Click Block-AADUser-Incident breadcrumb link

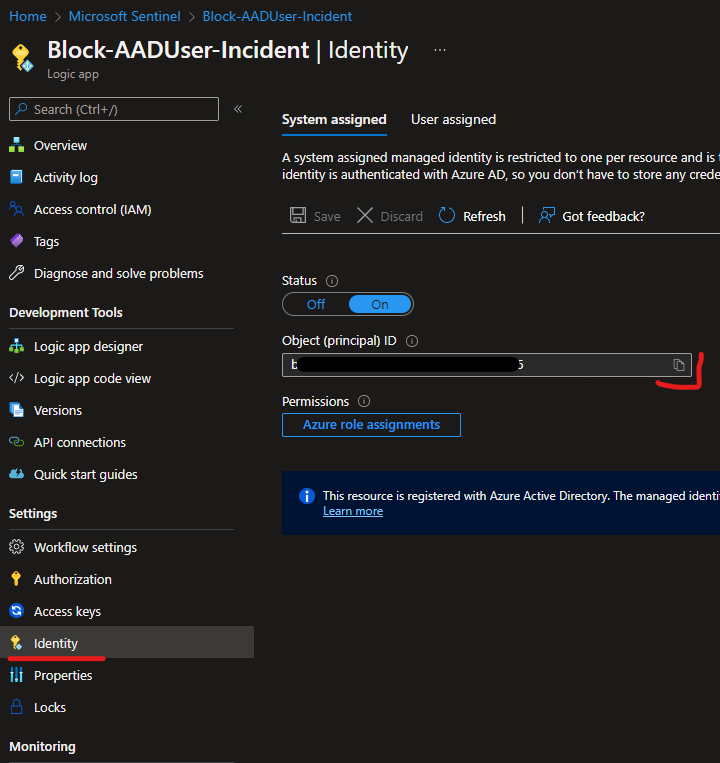pos(277,17)
